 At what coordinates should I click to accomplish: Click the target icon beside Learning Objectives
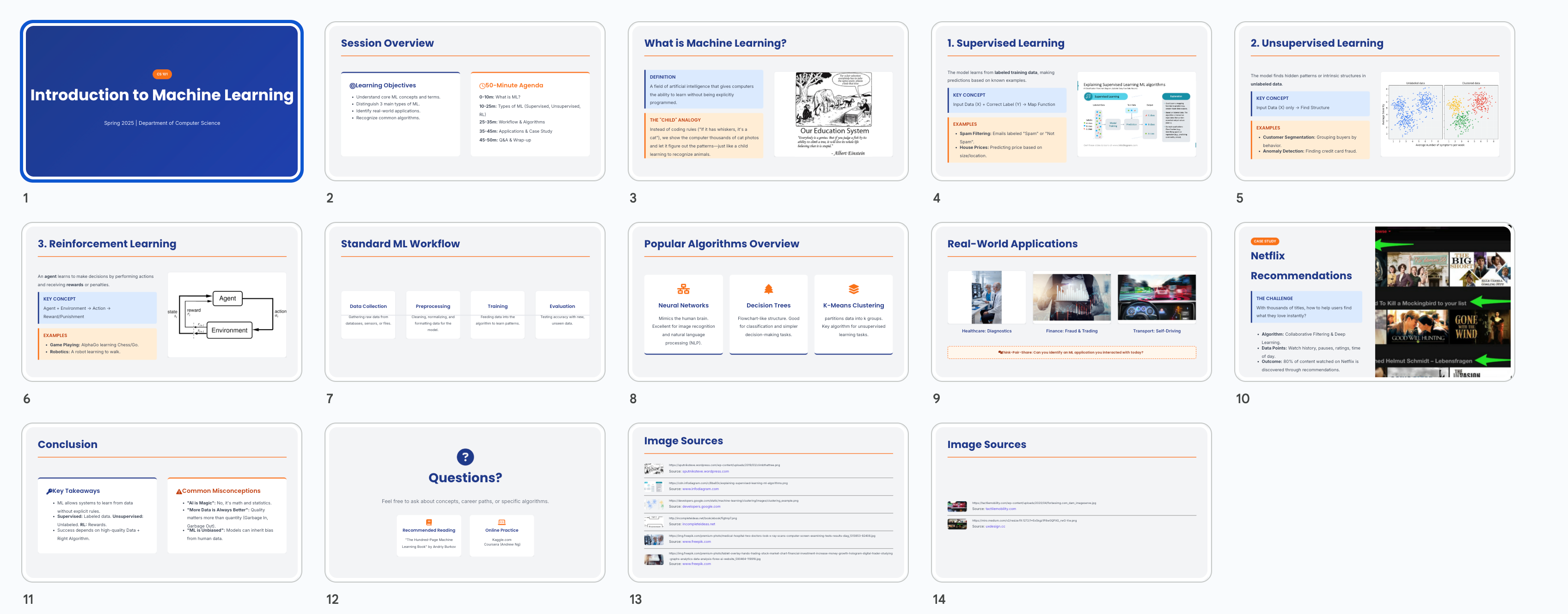click(x=352, y=86)
